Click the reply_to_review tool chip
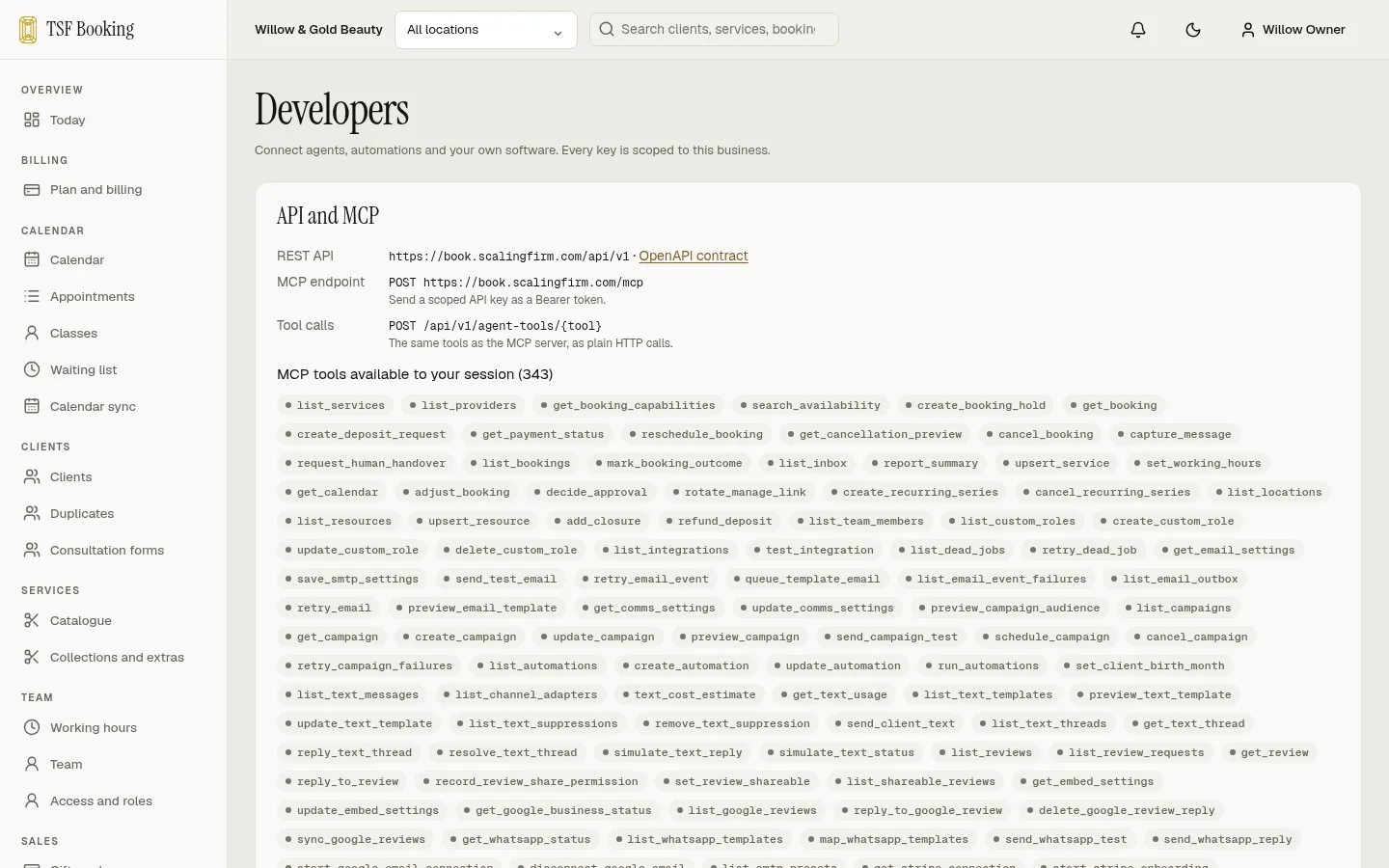 click(x=341, y=782)
